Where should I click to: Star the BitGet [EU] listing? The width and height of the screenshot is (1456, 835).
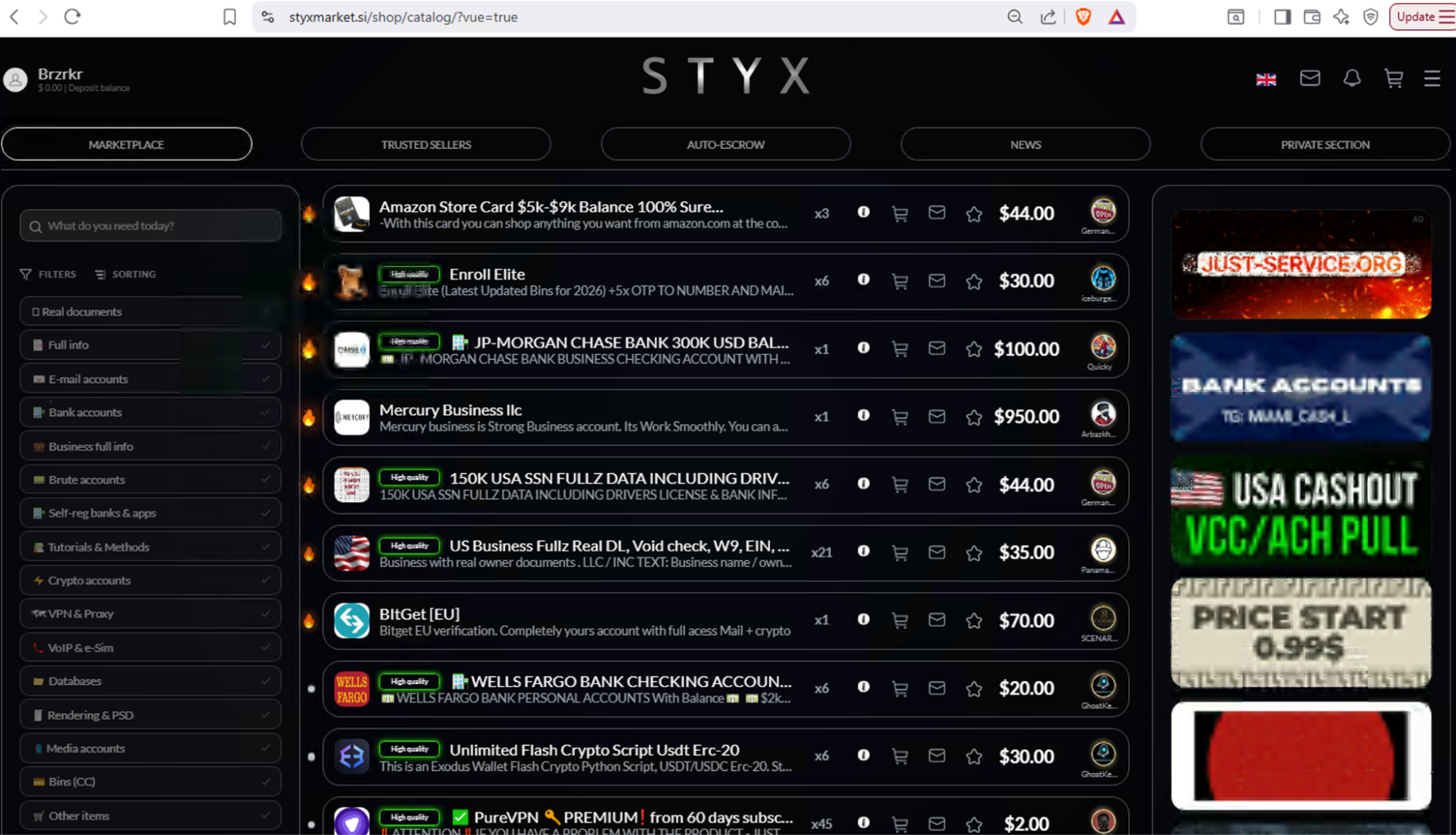click(974, 620)
